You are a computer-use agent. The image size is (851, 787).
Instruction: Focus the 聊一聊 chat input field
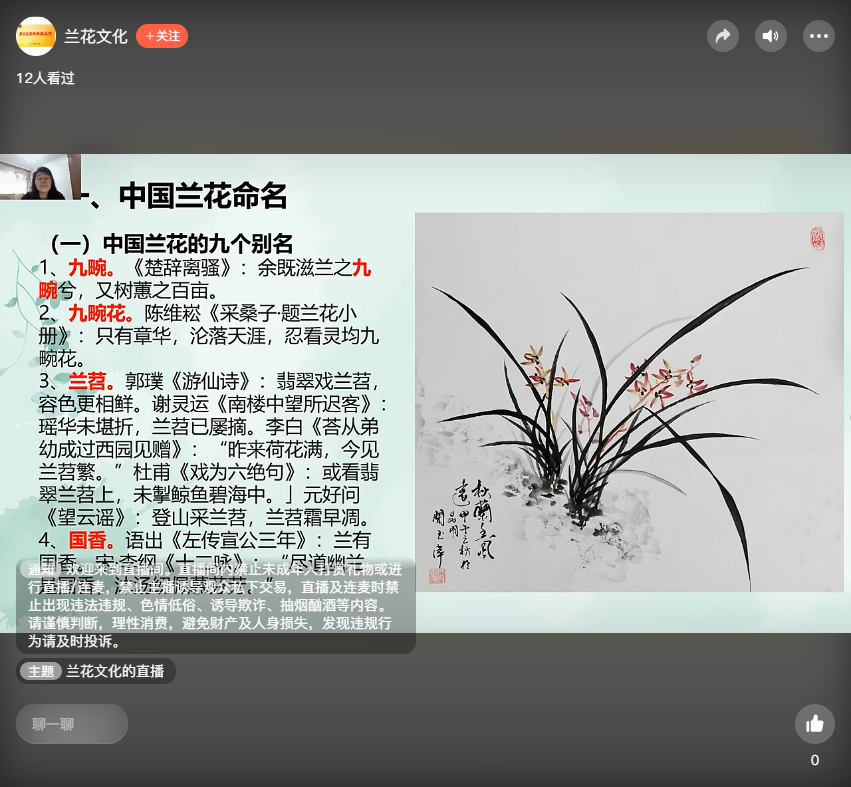coord(72,724)
